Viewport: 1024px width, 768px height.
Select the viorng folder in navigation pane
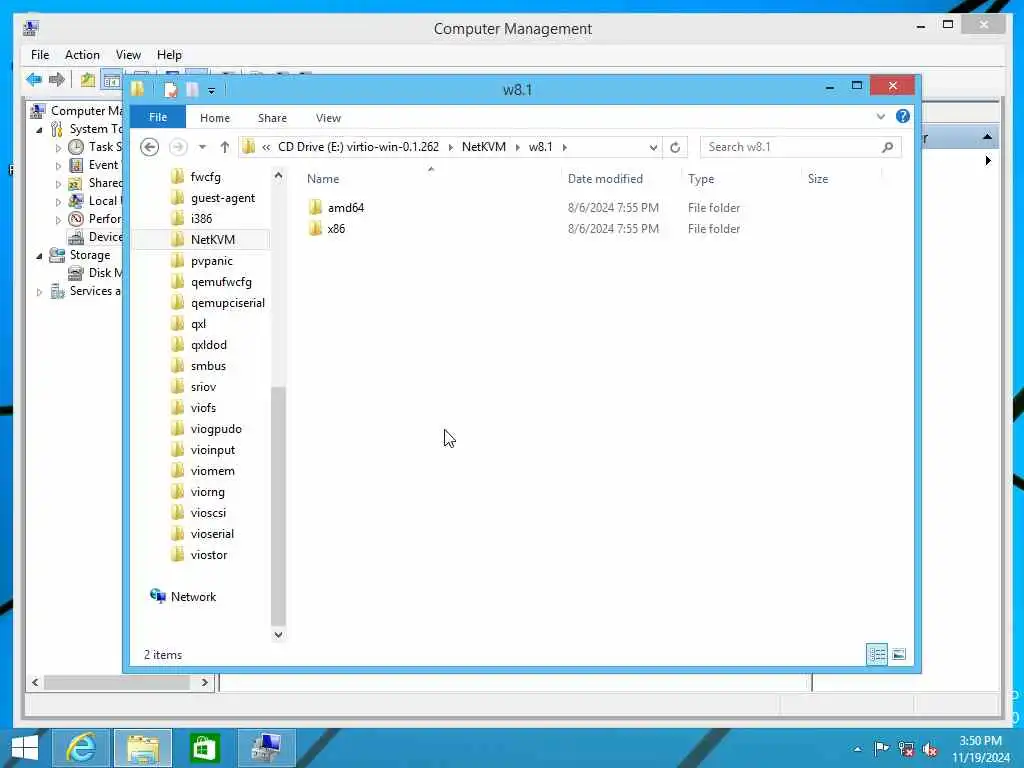click(208, 492)
